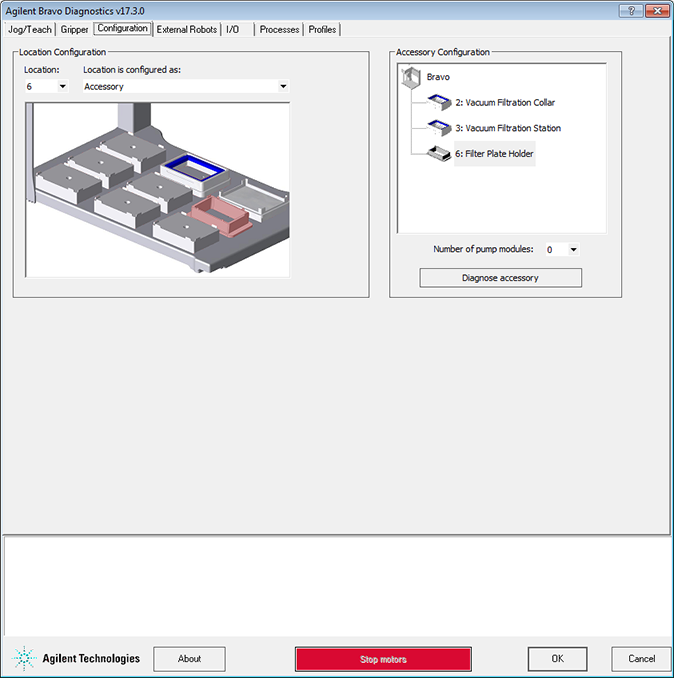Click the red Stop motors button
674x678 pixels.
[x=383, y=659]
